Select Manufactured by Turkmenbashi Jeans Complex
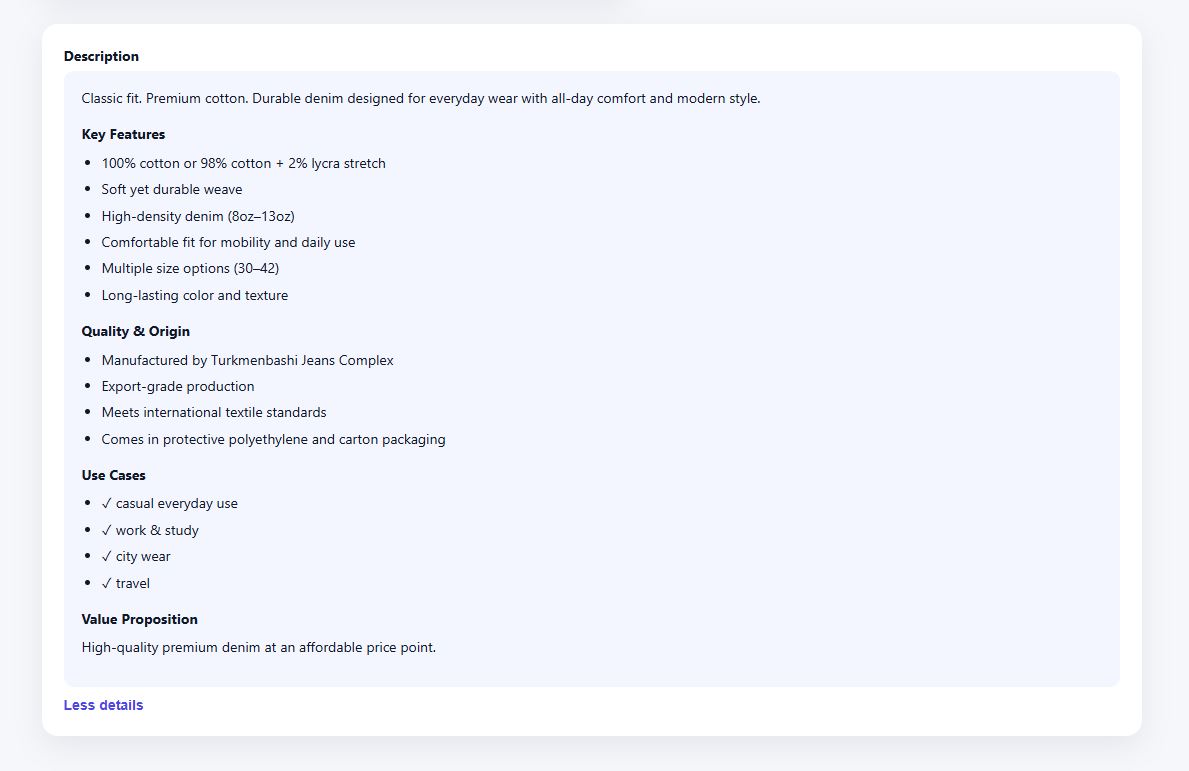 [x=247, y=360]
